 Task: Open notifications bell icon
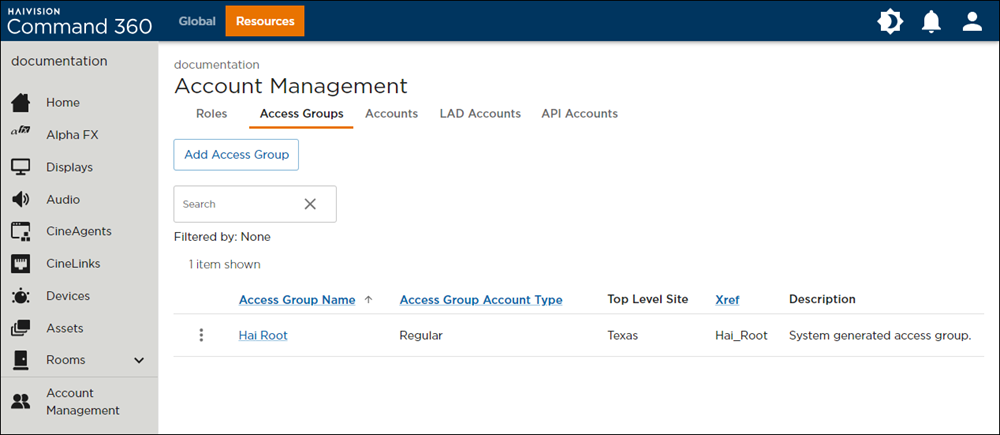click(931, 21)
